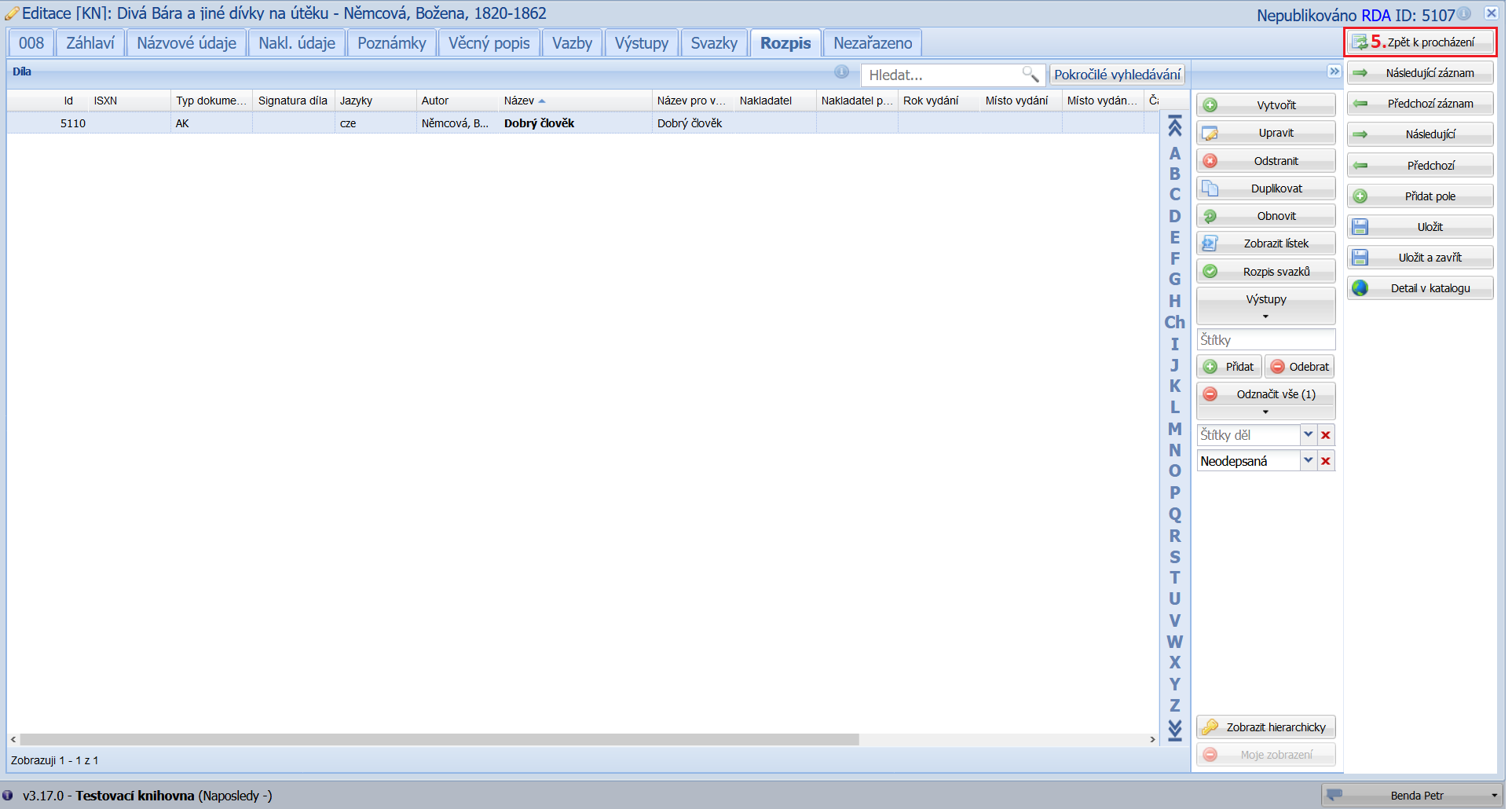Image resolution: width=1512 pixels, height=809 pixels.
Task: Jump to the end using the double down arrow
Action: (1174, 730)
